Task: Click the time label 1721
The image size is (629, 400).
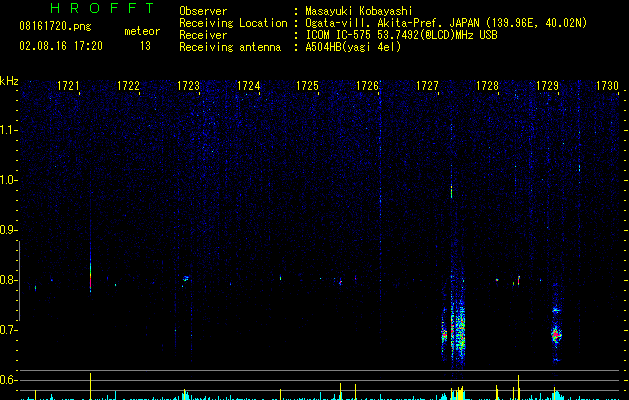Action: 68,86
